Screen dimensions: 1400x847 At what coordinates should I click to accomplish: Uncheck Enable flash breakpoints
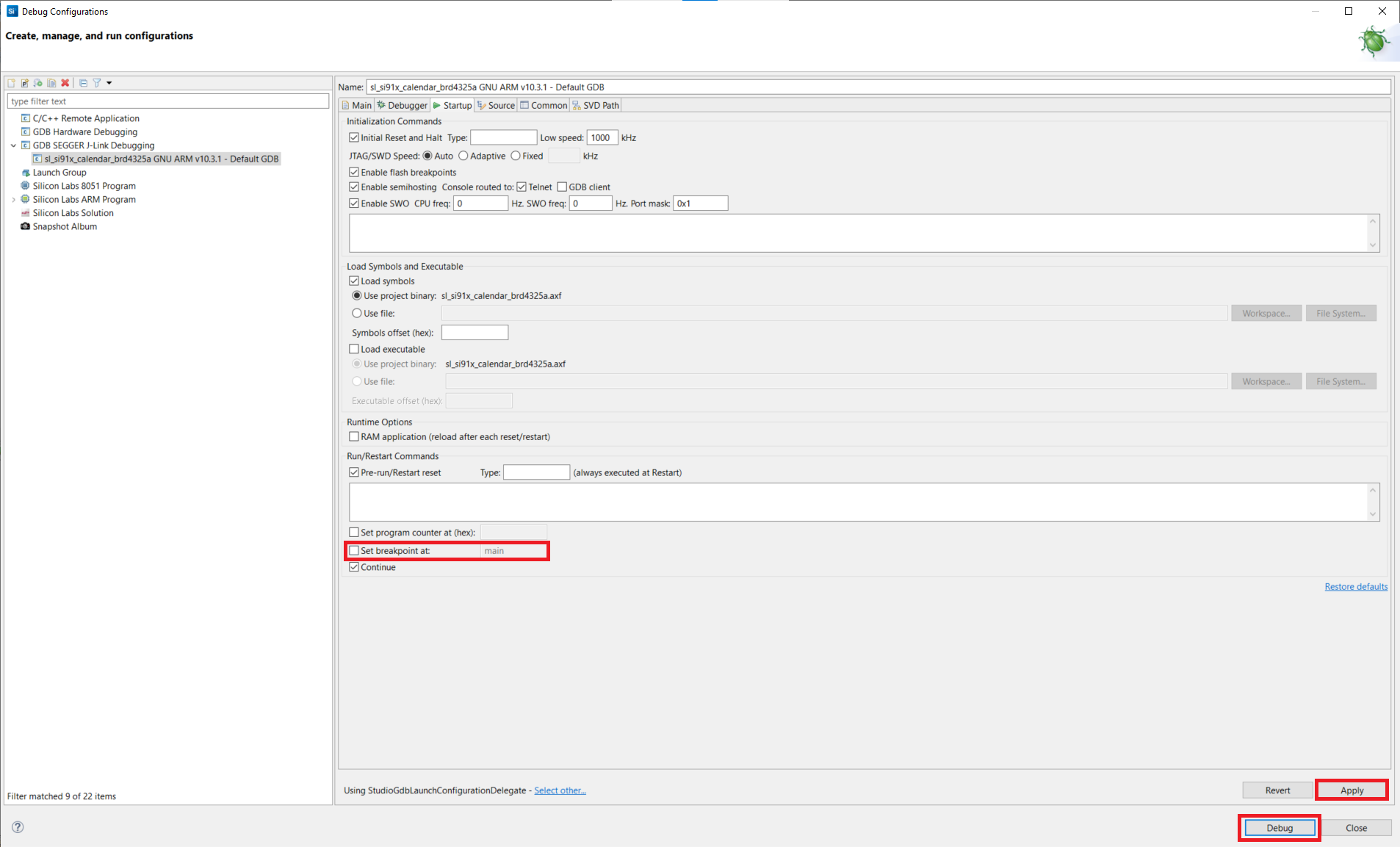[x=354, y=173]
